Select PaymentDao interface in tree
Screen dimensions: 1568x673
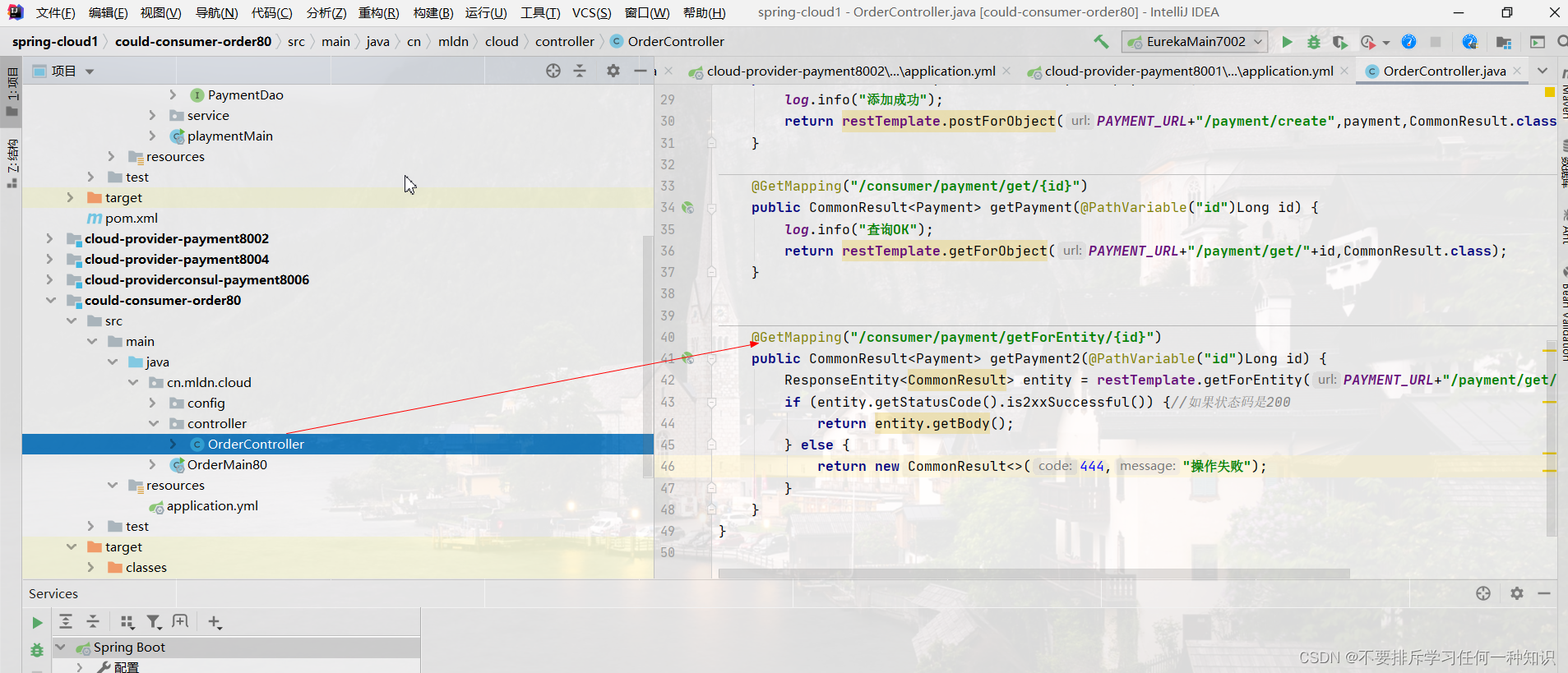[x=245, y=94]
